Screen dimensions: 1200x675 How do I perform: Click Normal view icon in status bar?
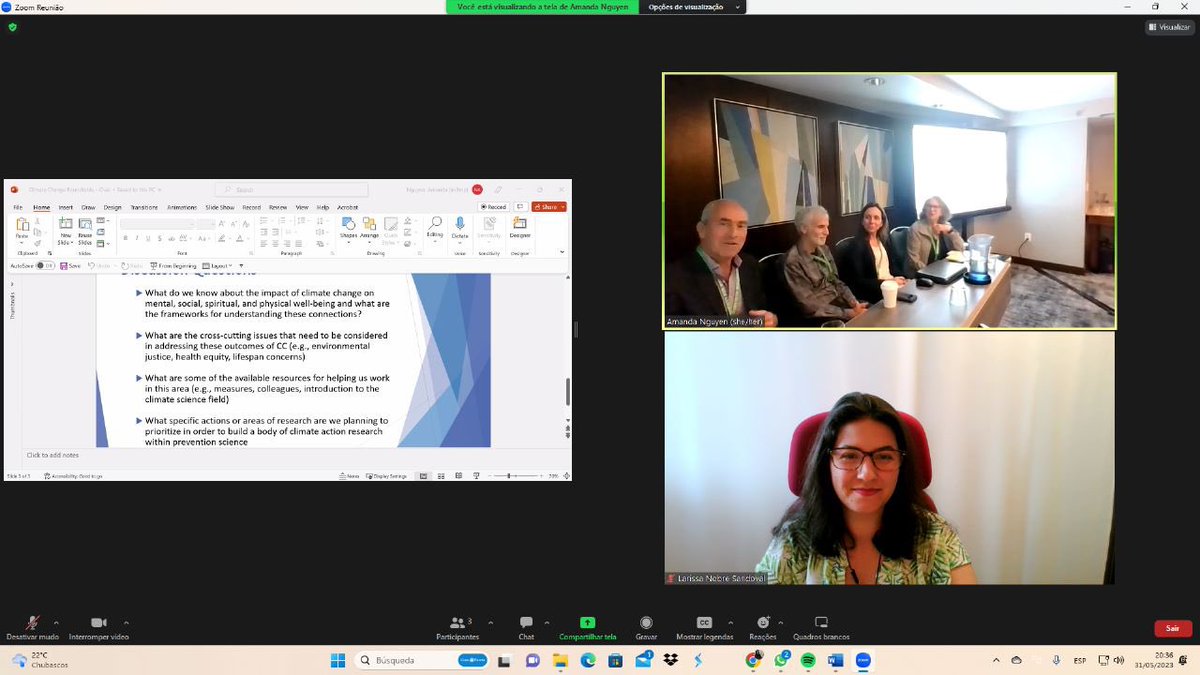[x=423, y=476]
